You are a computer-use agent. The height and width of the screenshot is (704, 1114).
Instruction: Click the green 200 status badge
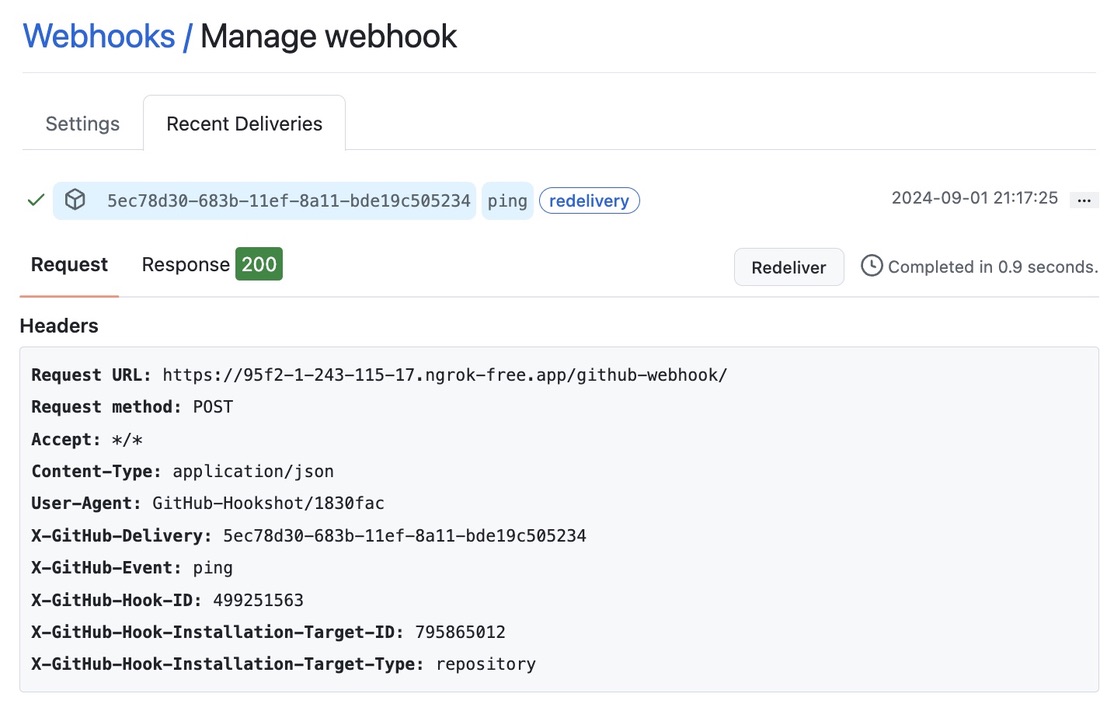click(259, 264)
